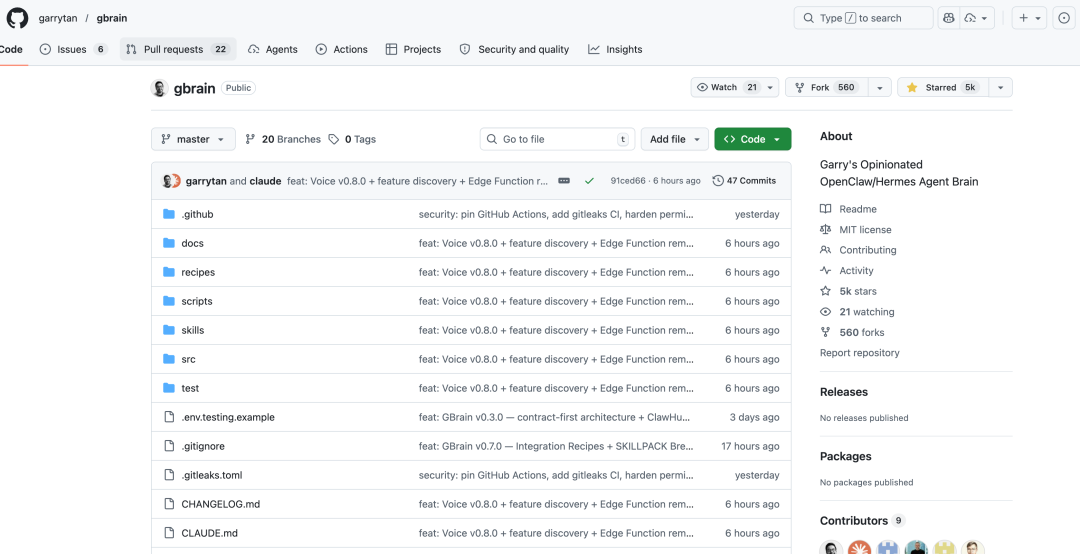Expand commit message ellipsis button

pyautogui.click(x=564, y=181)
